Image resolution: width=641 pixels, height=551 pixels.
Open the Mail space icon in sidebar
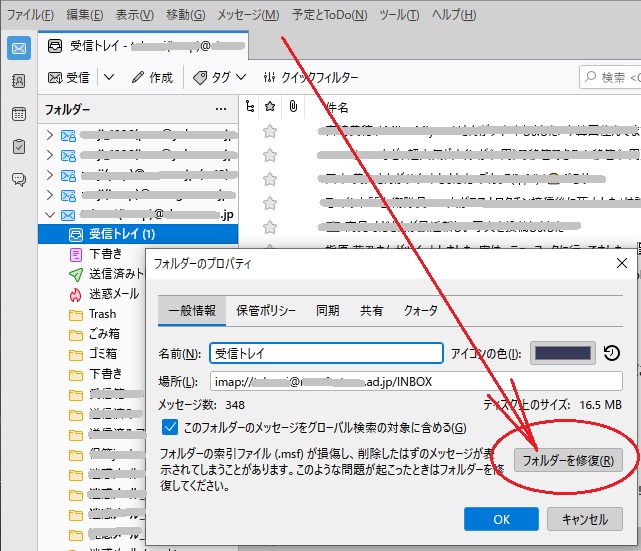pyautogui.click(x=18, y=48)
